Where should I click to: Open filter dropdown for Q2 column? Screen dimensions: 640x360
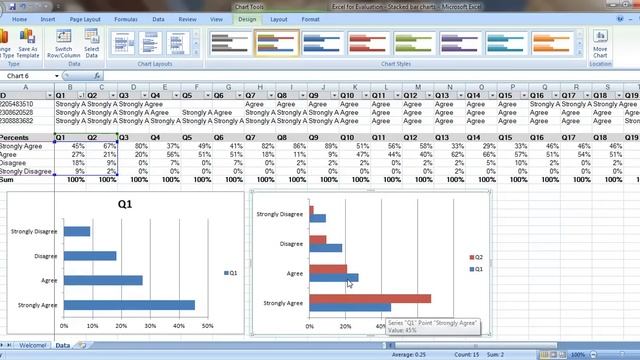[x=113, y=96]
